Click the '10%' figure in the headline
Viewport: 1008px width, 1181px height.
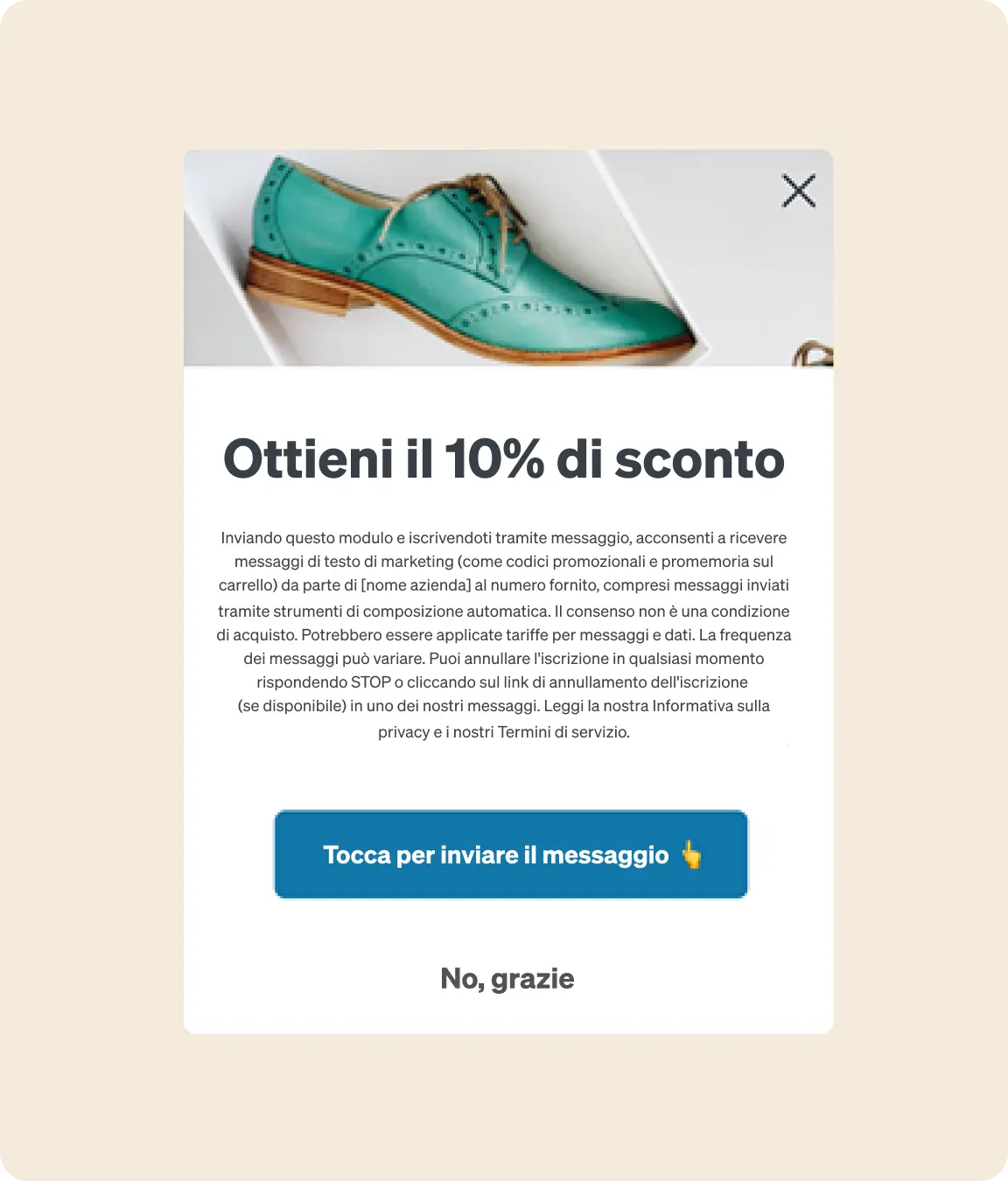[494, 459]
